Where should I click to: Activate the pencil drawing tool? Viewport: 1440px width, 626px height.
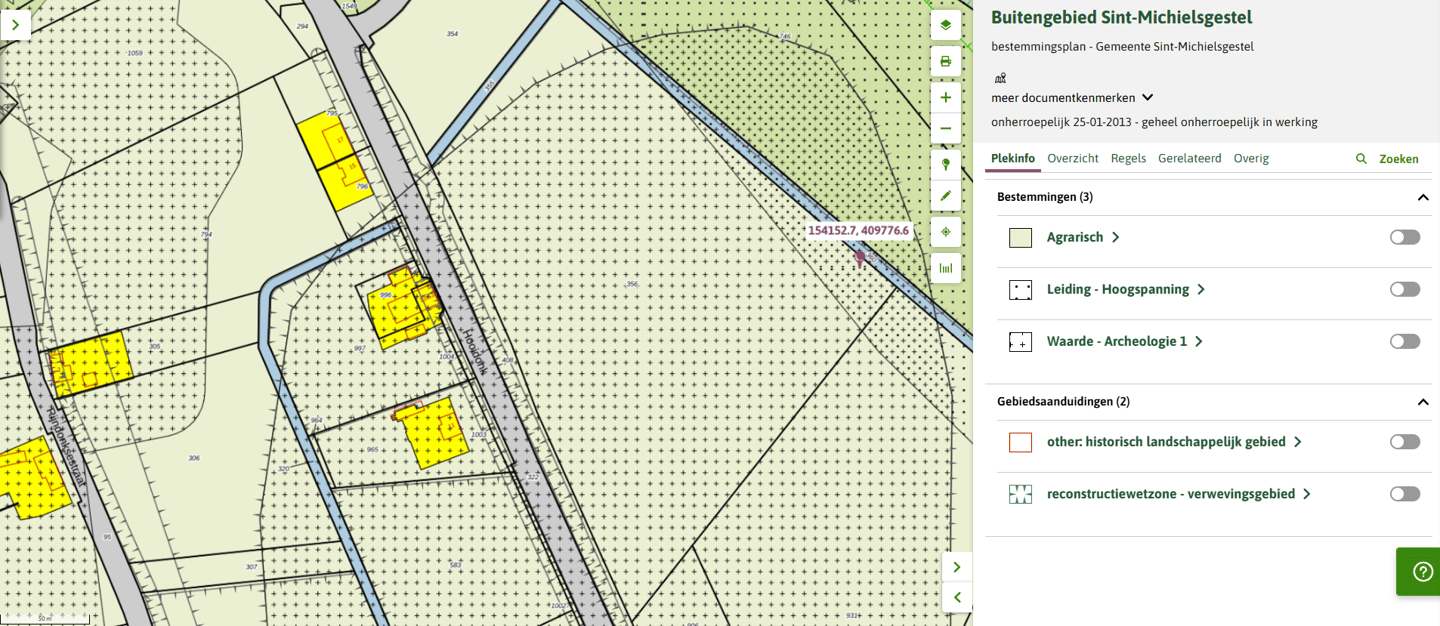coord(946,196)
